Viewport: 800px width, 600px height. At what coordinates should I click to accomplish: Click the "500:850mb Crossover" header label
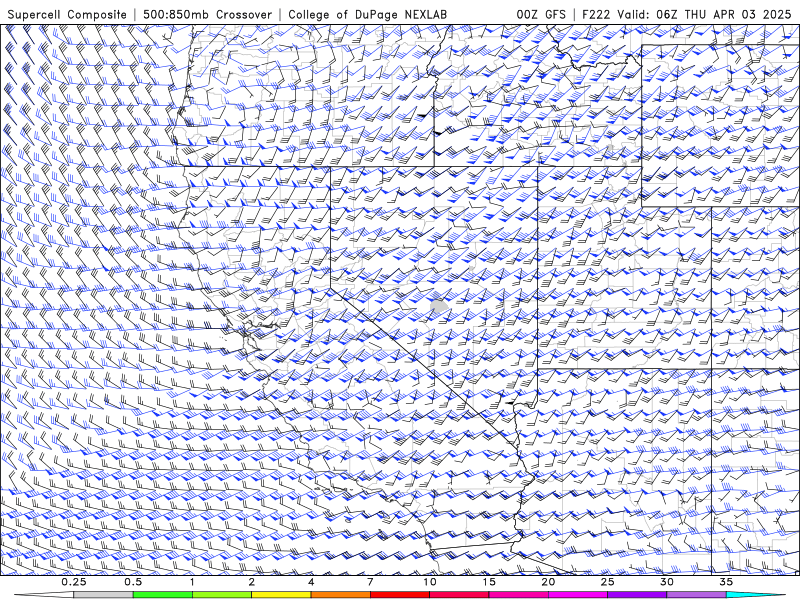[x=208, y=14]
